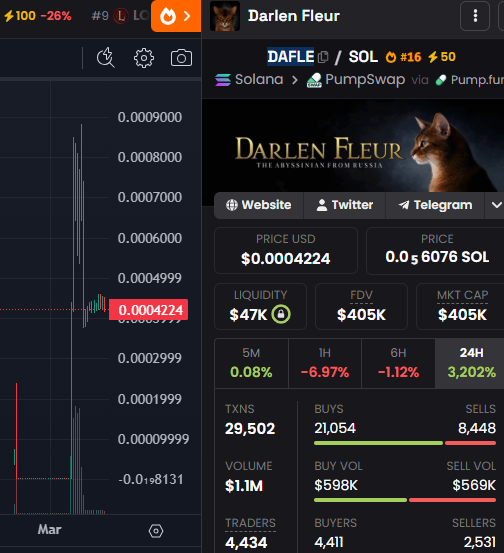This screenshot has height=553, width=504.
Task: Click the boosts lightning 50 badge
Action: 442,57
